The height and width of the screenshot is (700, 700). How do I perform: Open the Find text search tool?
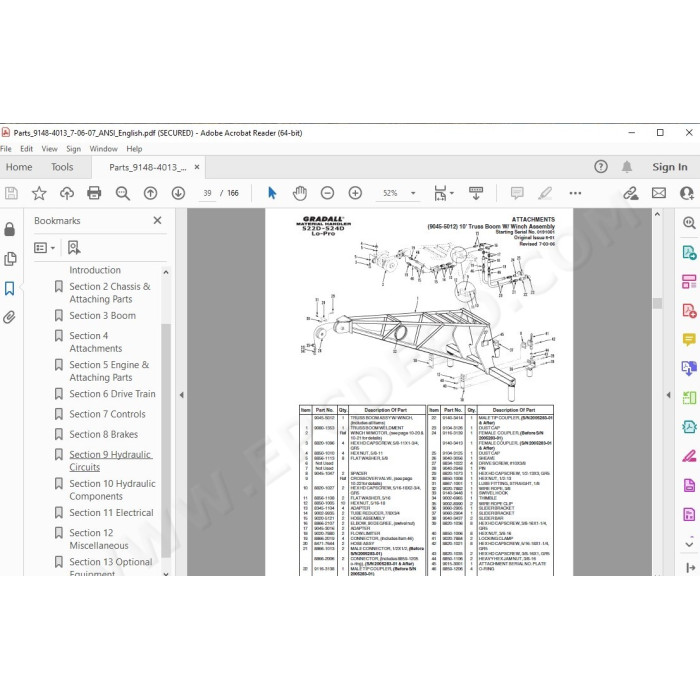[122, 193]
